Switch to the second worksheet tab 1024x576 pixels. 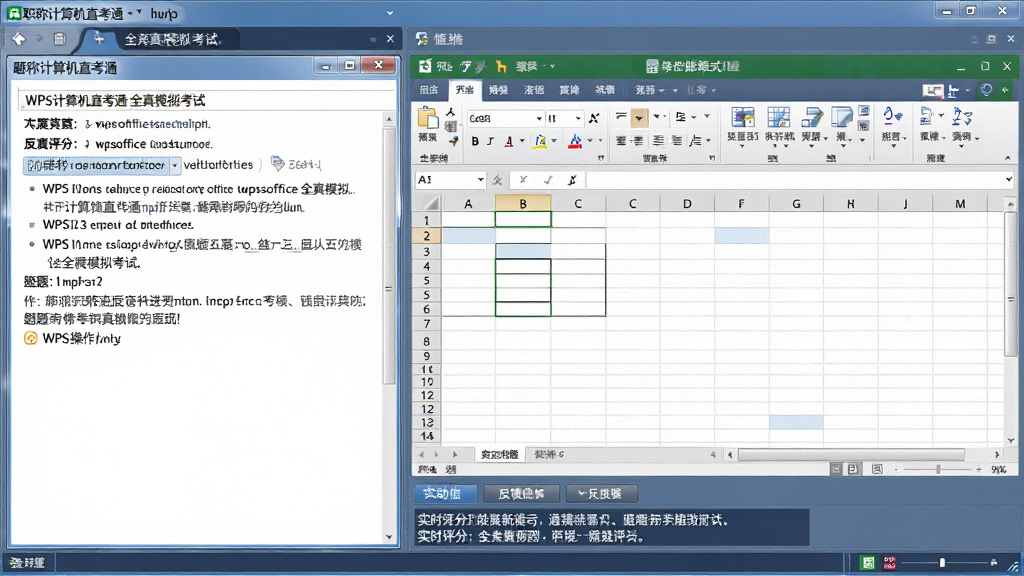[x=549, y=455]
